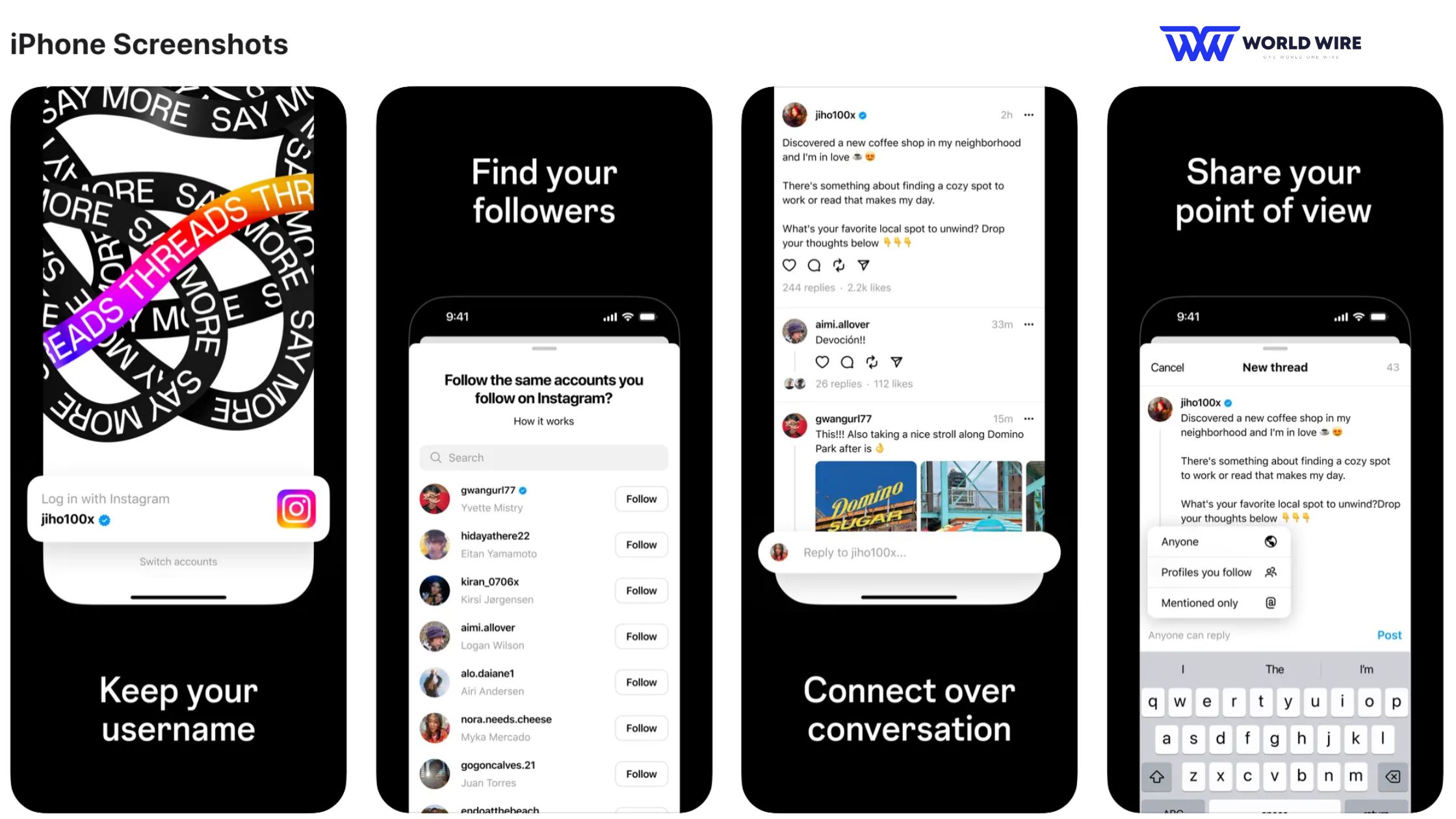Toggle Switch accounts option on login screen

click(179, 561)
